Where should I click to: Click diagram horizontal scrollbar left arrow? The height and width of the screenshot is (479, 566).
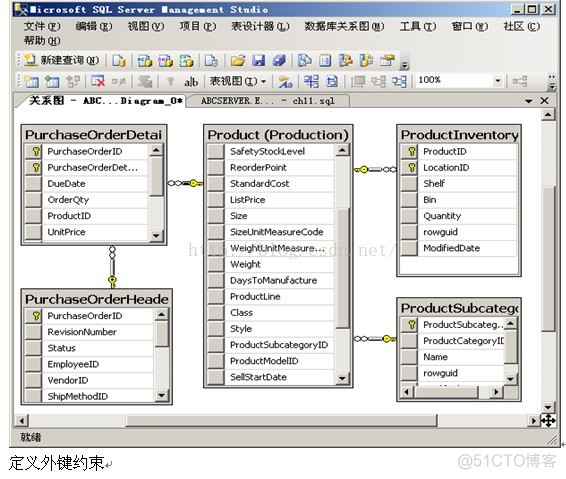[22, 421]
